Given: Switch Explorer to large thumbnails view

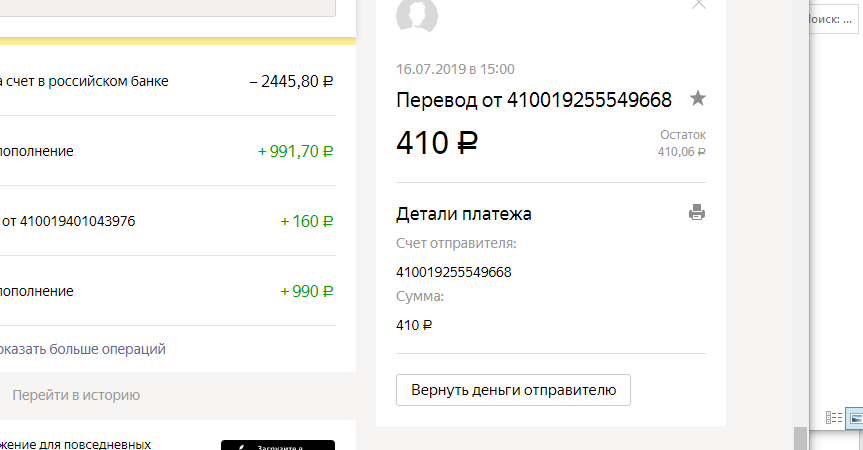Looking at the screenshot, I should click(x=855, y=418).
